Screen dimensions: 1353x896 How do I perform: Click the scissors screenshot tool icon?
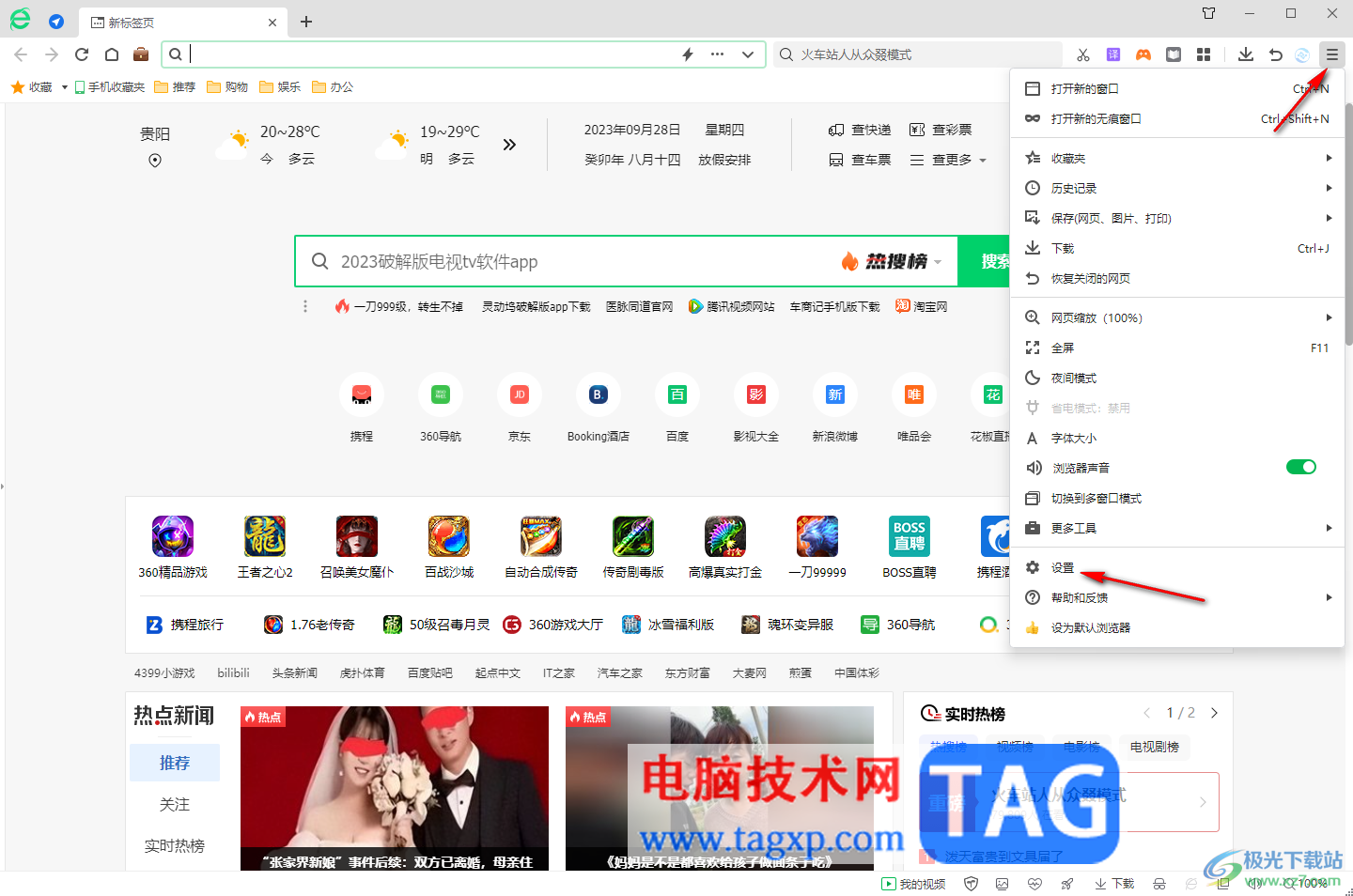[1083, 54]
